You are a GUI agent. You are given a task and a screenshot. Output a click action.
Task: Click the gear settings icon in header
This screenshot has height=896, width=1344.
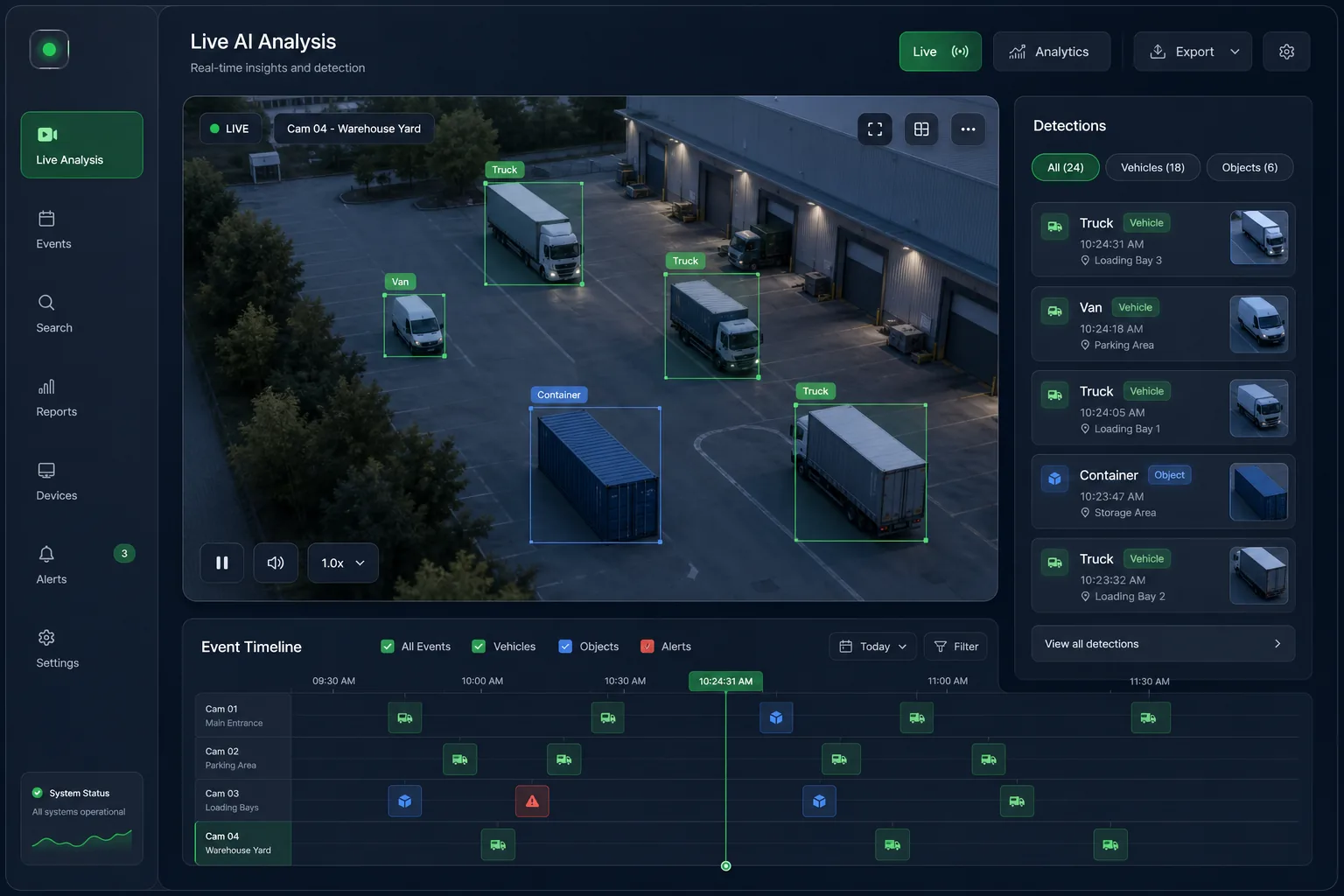click(1286, 52)
